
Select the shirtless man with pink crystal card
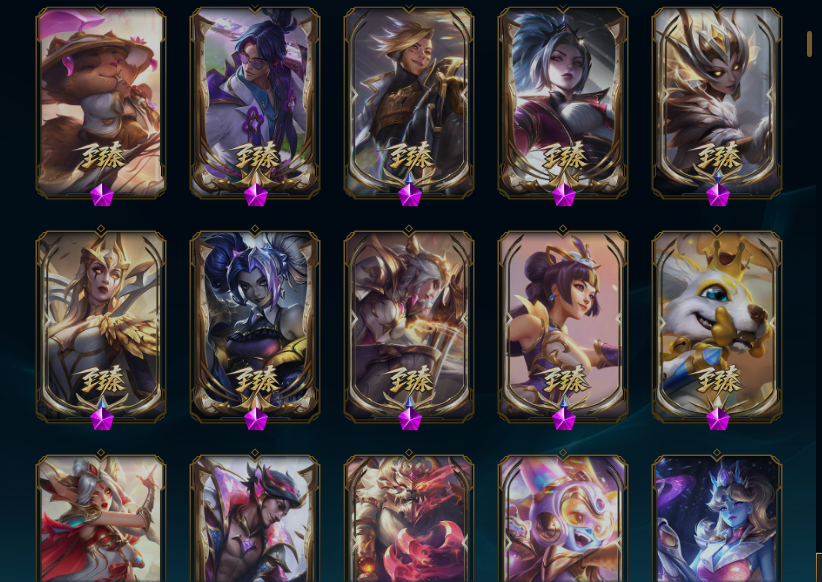coord(255,518)
